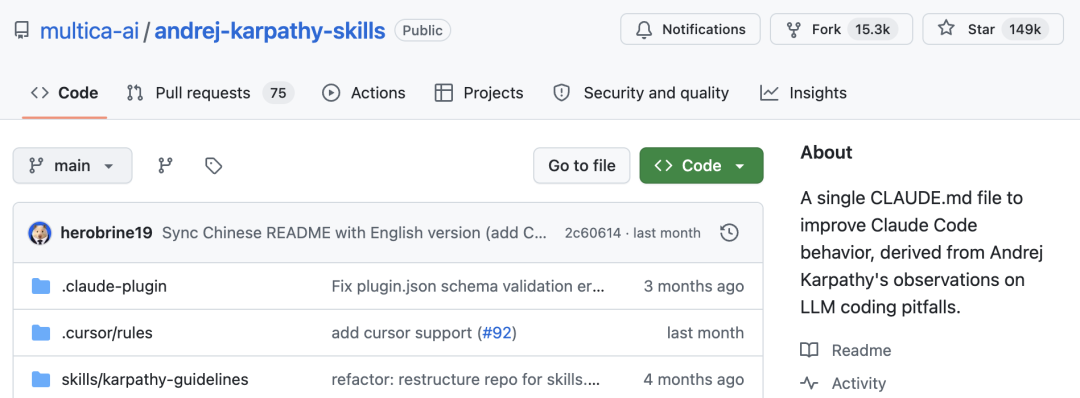Switch to the Pull requests tab
The height and width of the screenshot is (398, 1080).
click(210, 93)
